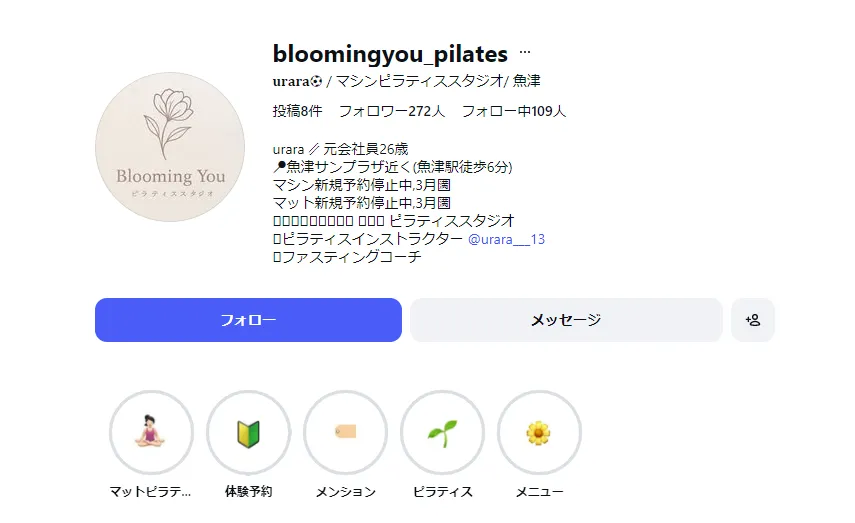The image size is (855, 523).
Task: Click the bloomingyou_pilates username heading
Action: pyautogui.click(x=390, y=54)
